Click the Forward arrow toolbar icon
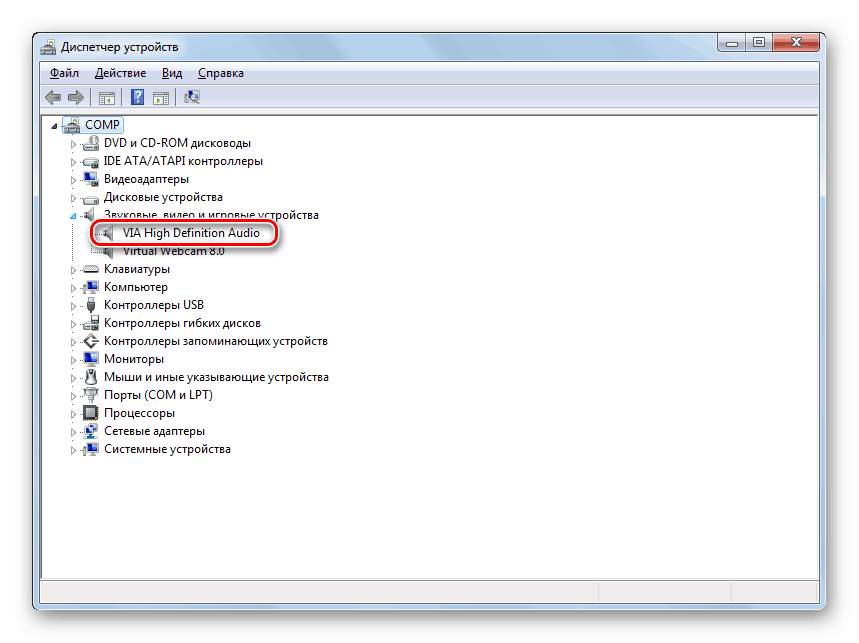This screenshot has height=643, width=859. (76, 98)
